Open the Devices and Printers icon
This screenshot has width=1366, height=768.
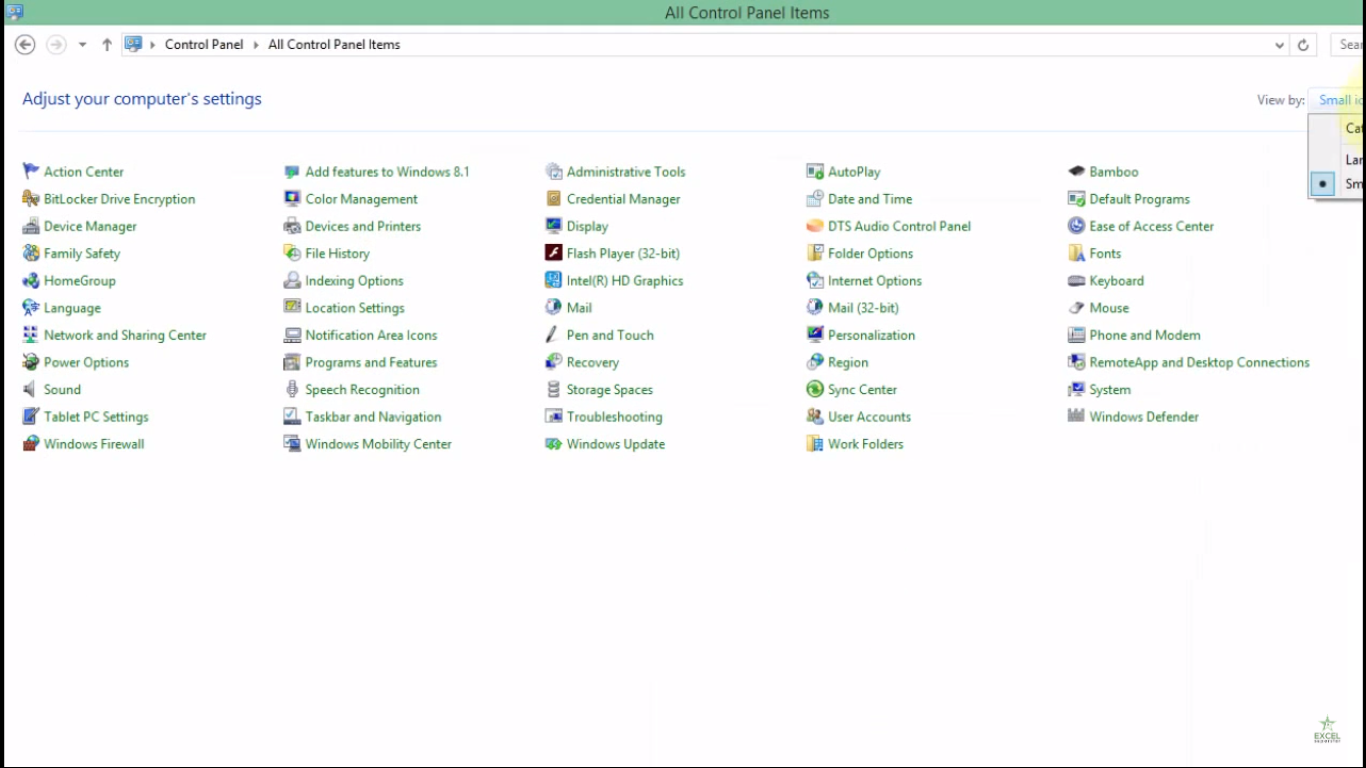[292, 226]
